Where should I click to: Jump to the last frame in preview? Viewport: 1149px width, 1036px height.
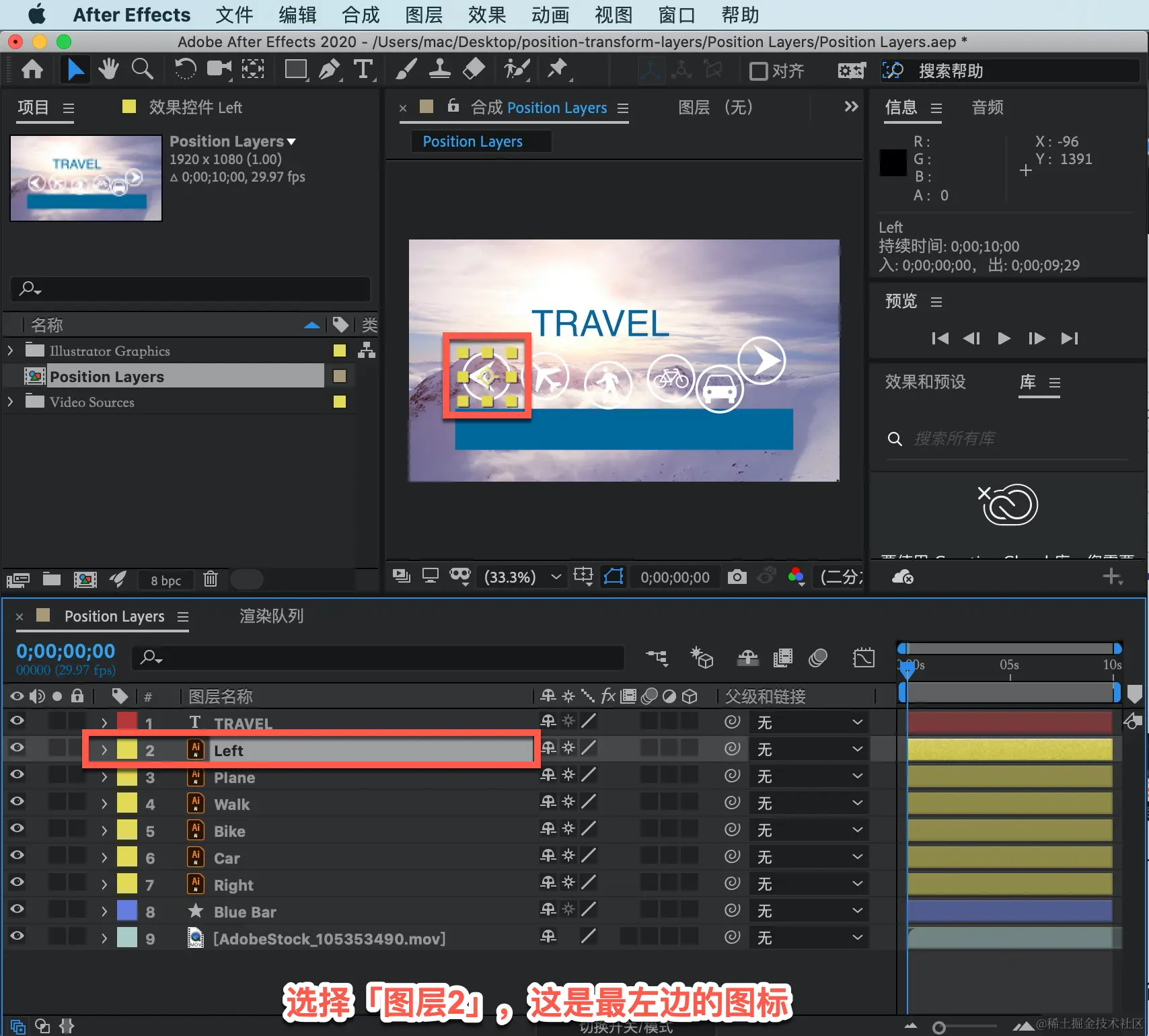[x=1070, y=338]
